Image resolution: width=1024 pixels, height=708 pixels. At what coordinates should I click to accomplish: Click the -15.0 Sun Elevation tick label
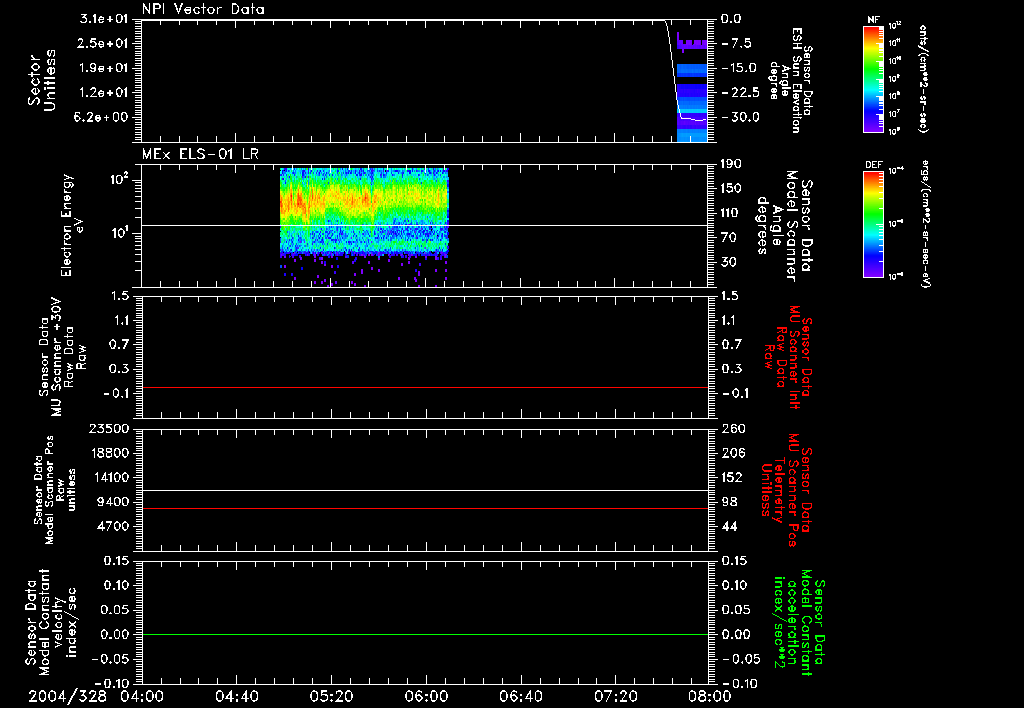point(740,68)
